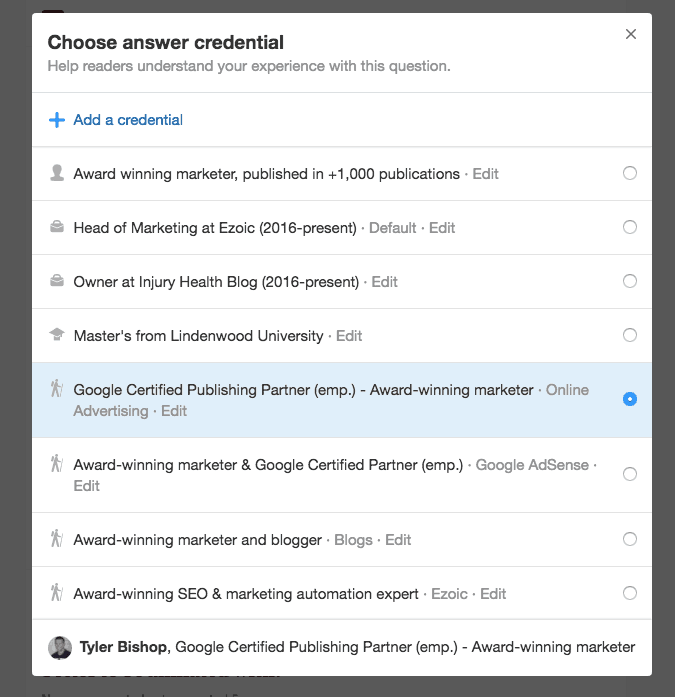
Task: Edit the Master's from Lindenwood University credential
Action: (349, 336)
